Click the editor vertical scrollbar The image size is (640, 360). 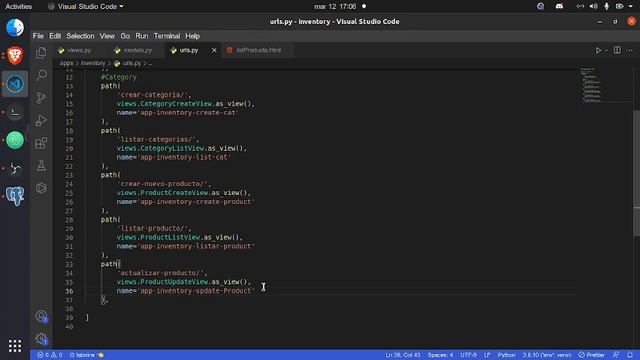coord(636,173)
